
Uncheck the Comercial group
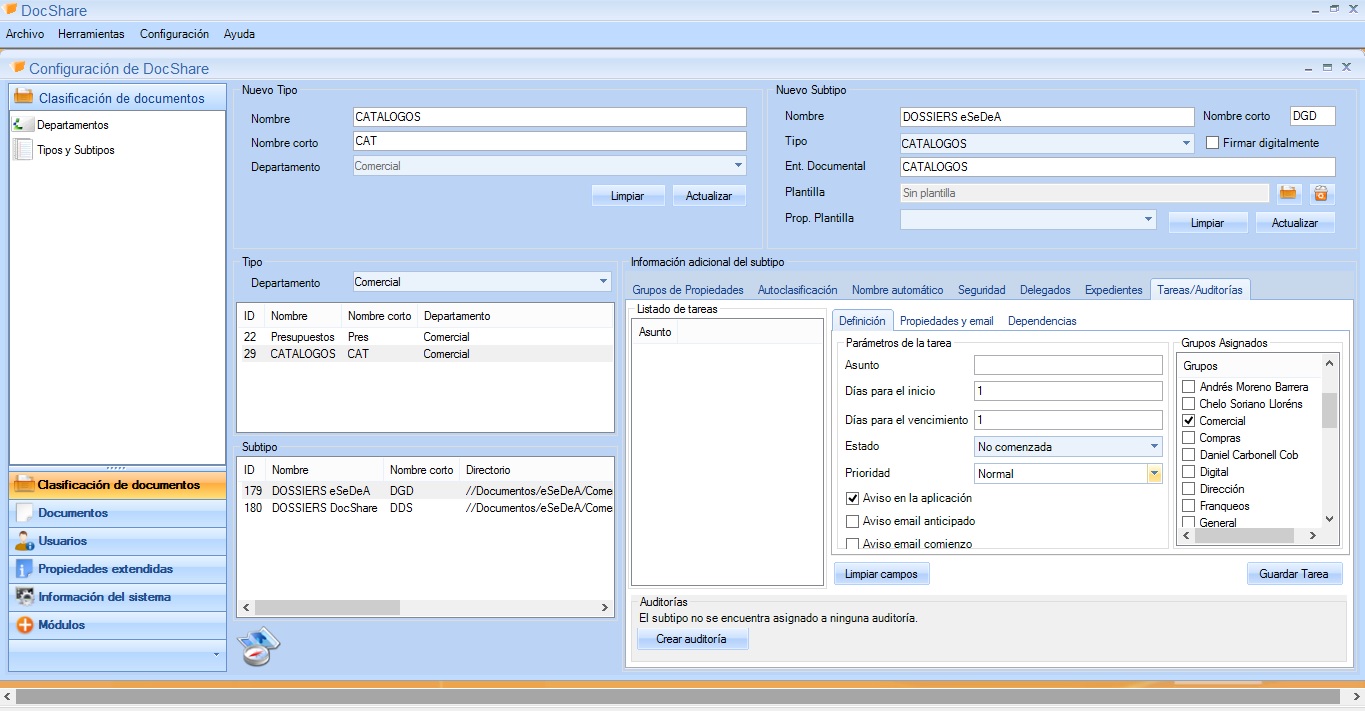1189,421
